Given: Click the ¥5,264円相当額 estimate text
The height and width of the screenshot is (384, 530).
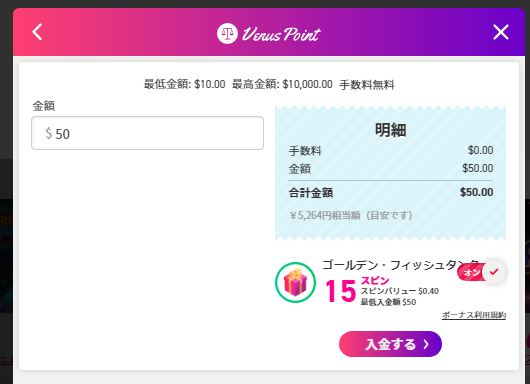Looking at the screenshot, I should point(351,215).
